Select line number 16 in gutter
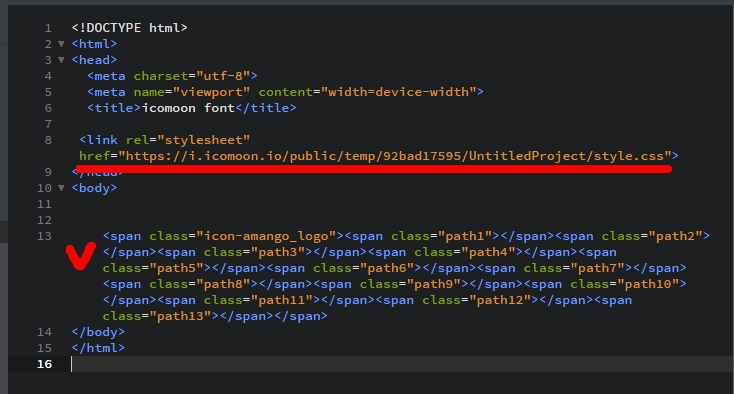Viewport: 734px width, 394px height. coord(44,364)
